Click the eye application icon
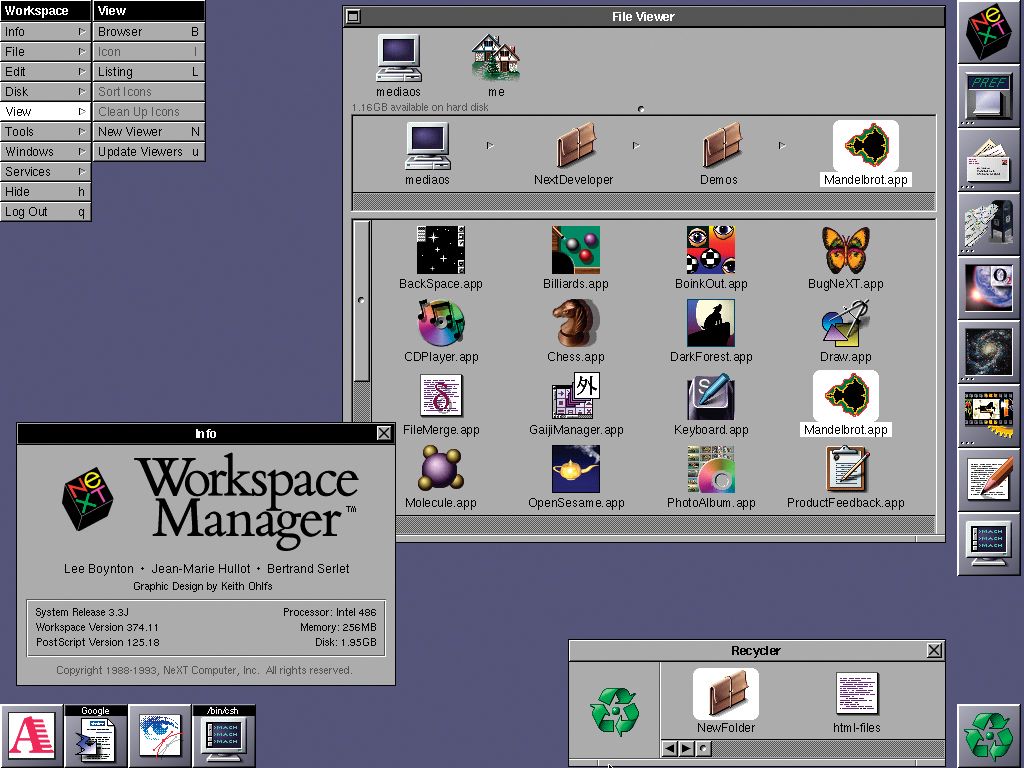 tap(159, 736)
